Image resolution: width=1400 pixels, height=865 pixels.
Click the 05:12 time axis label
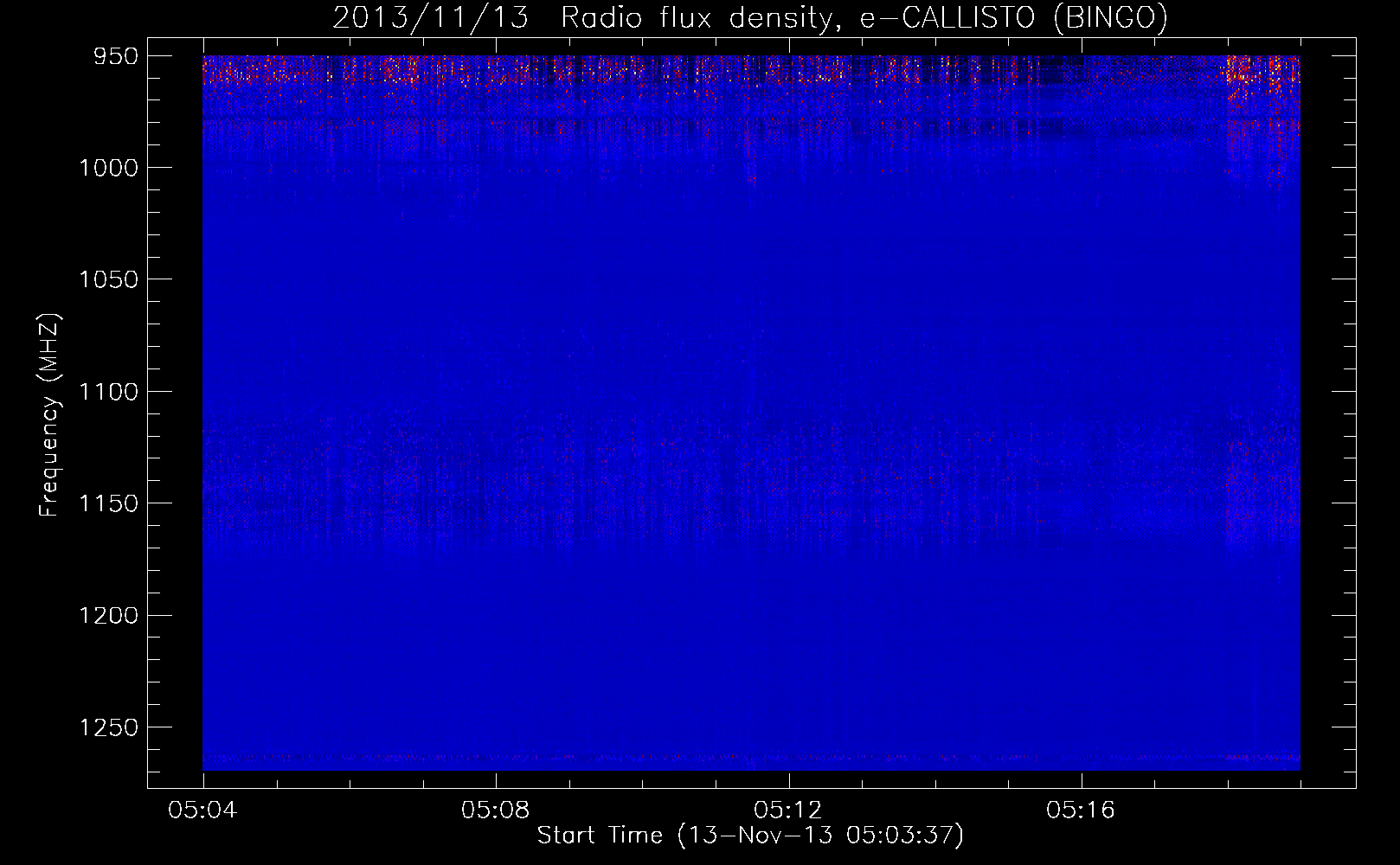click(x=788, y=810)
